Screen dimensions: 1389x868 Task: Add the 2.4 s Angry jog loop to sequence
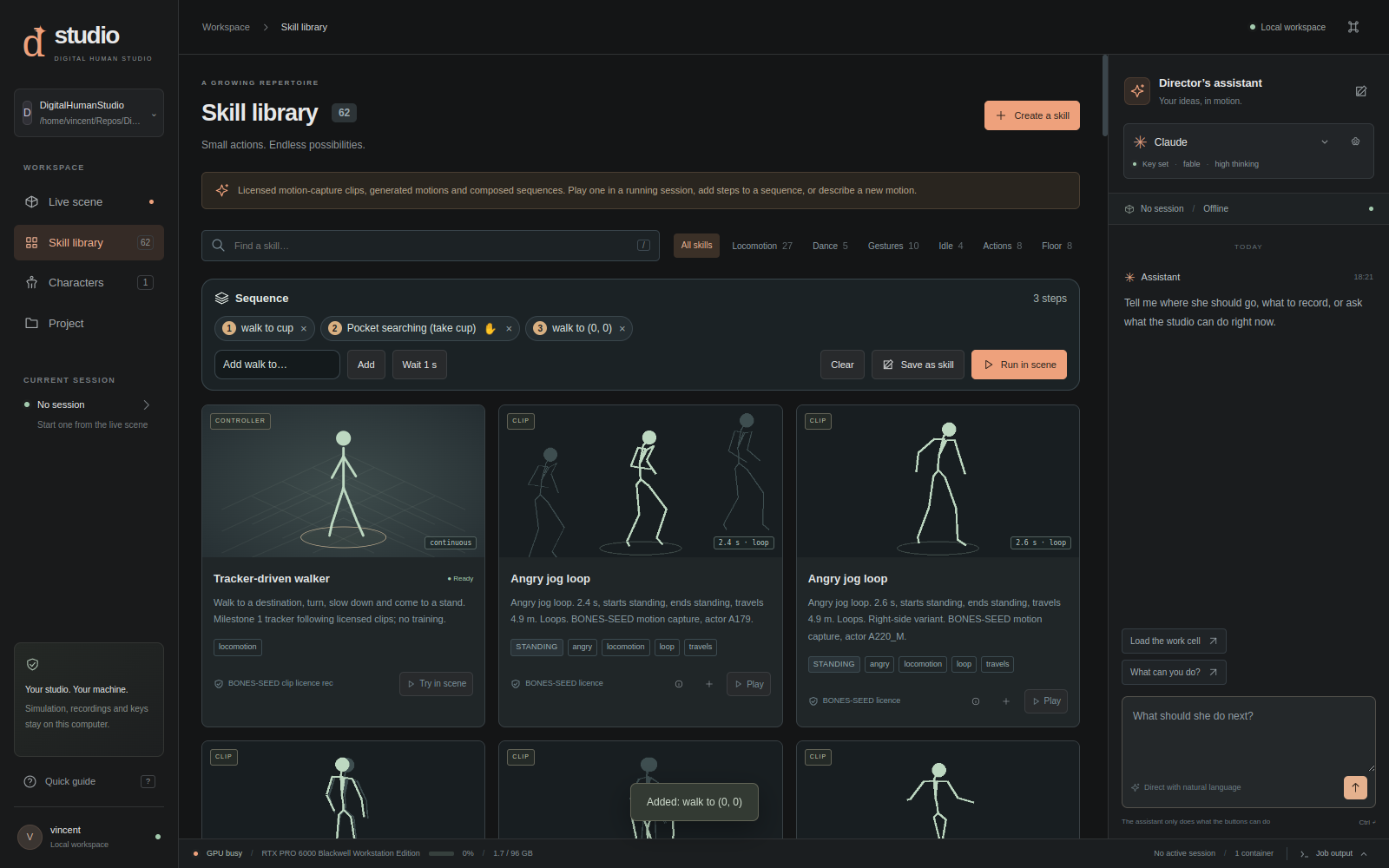click(709, 684)
